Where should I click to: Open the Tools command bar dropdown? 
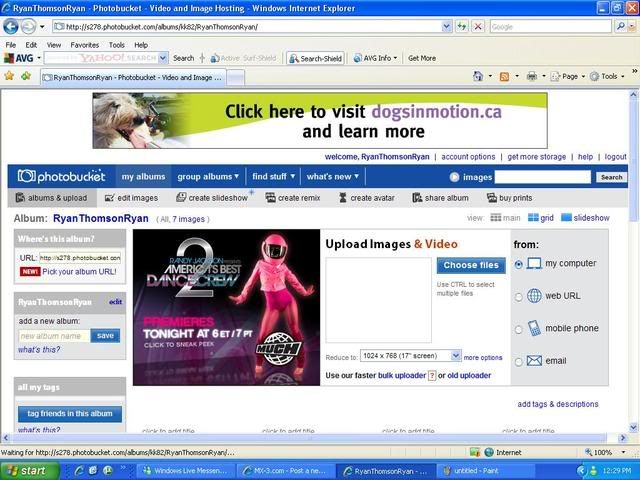tap(607, 76)
